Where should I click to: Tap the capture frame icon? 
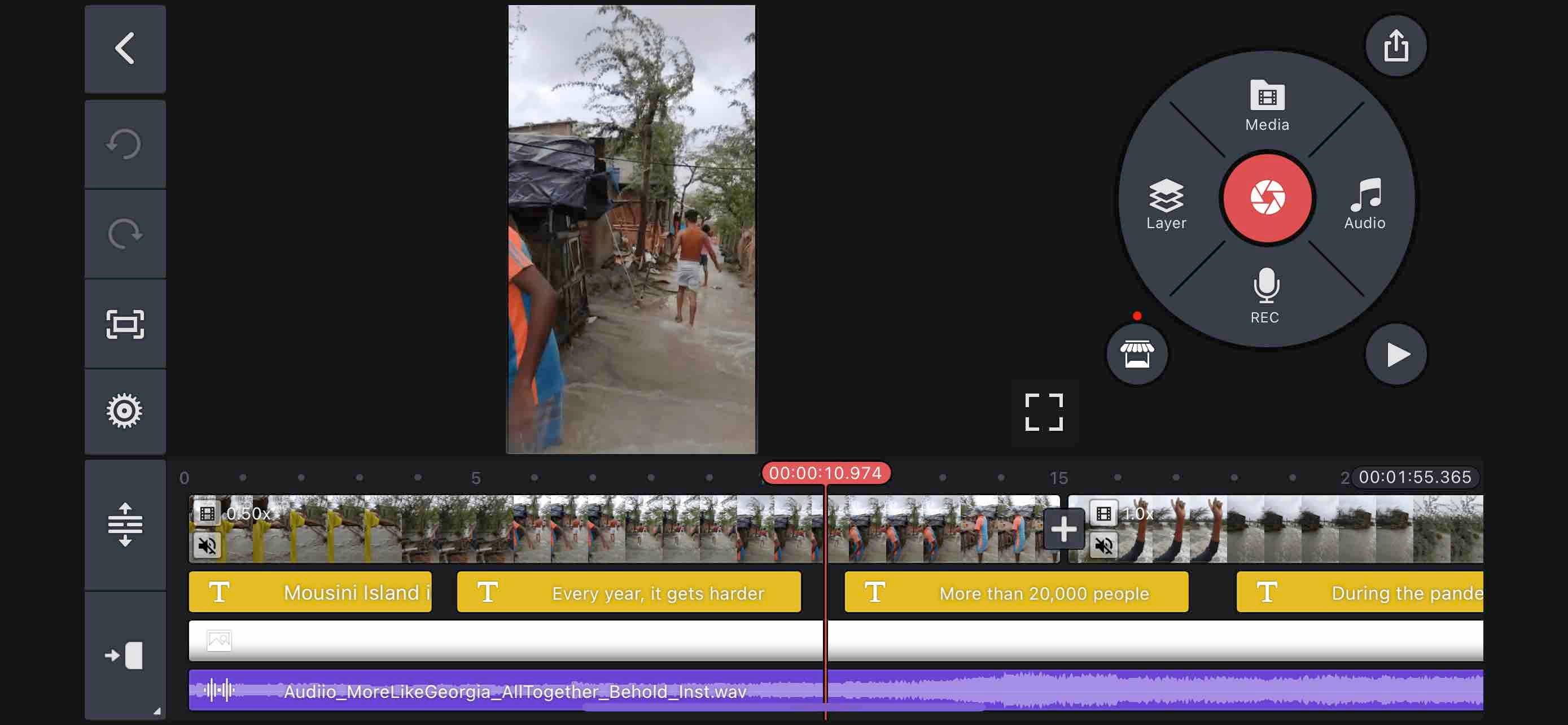coord(125,324)
